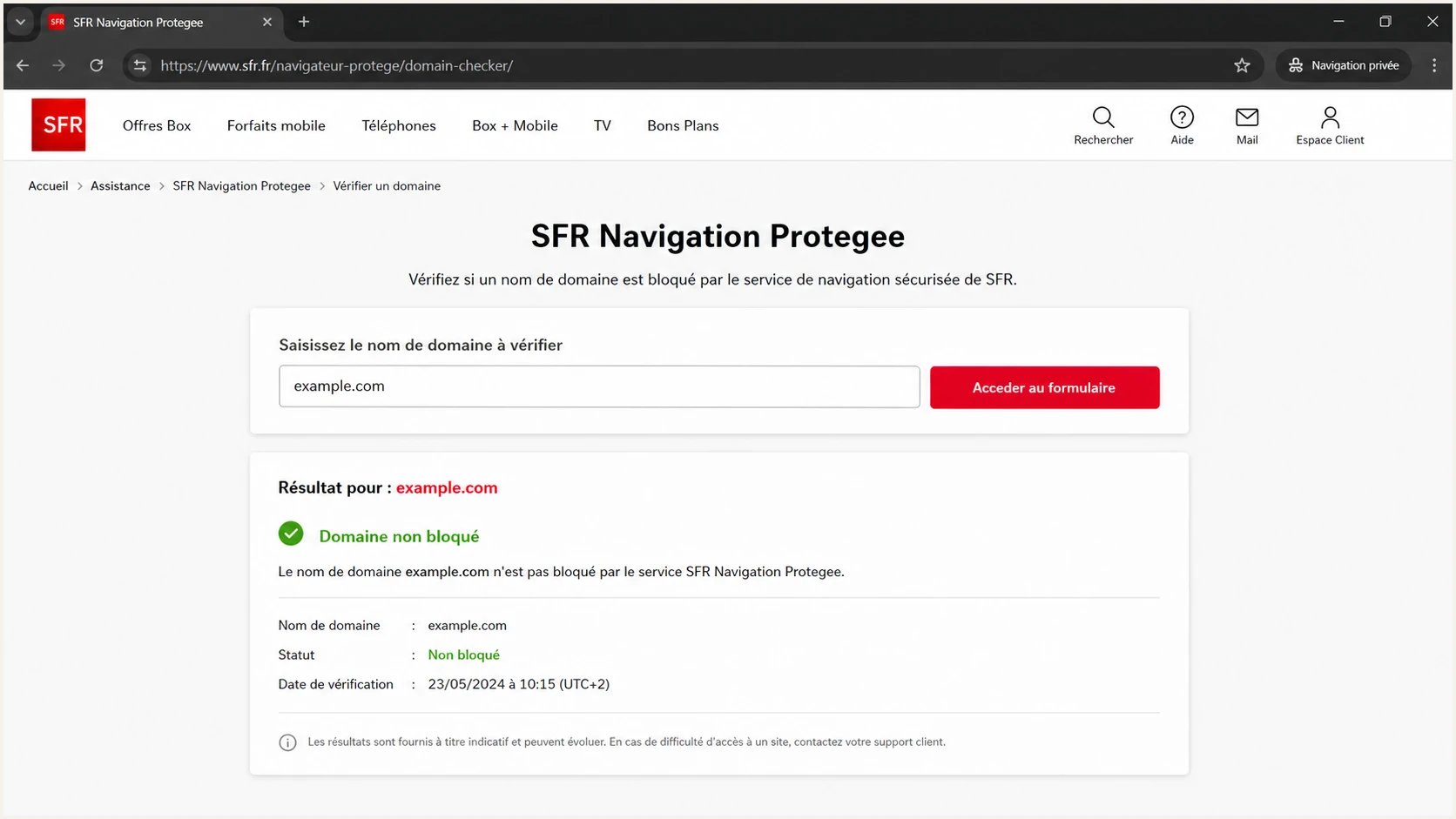Image resolution: width=1456 pixels, height=819 pixels.
Task: Click the Domaine non bloqué status text
Action: pyautogui.click(x=399, y=536)
